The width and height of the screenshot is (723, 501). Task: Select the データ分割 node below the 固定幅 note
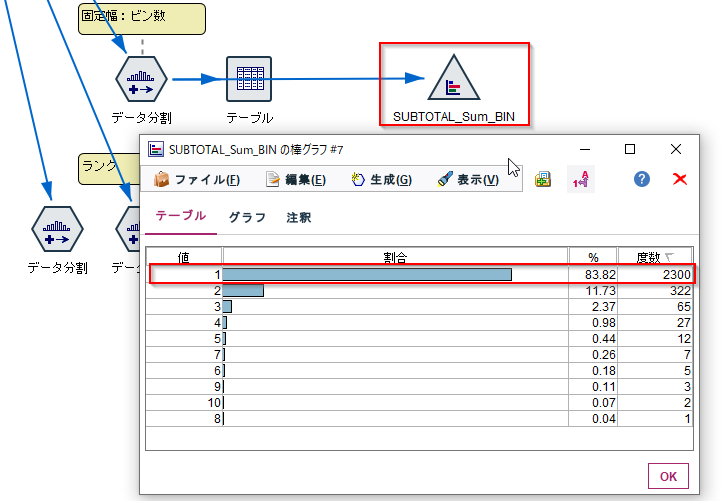coord(141,79)
